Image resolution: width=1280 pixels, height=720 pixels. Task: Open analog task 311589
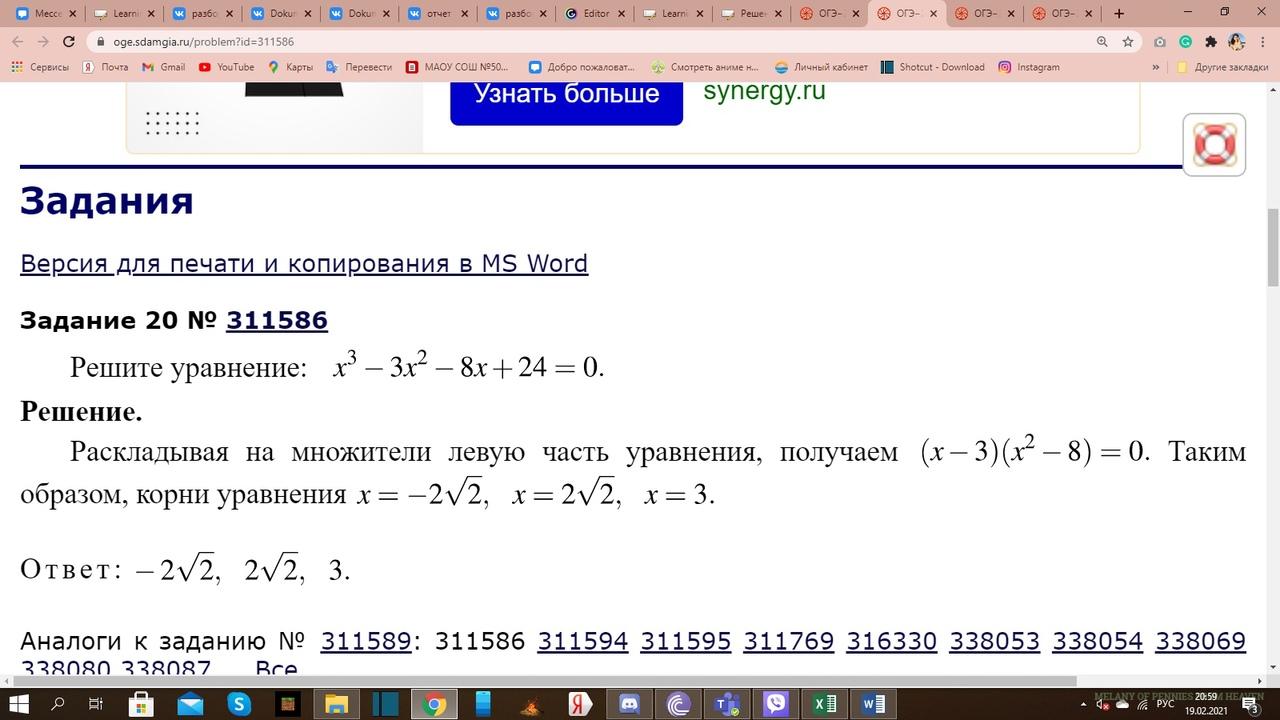(x=365, y=641)
